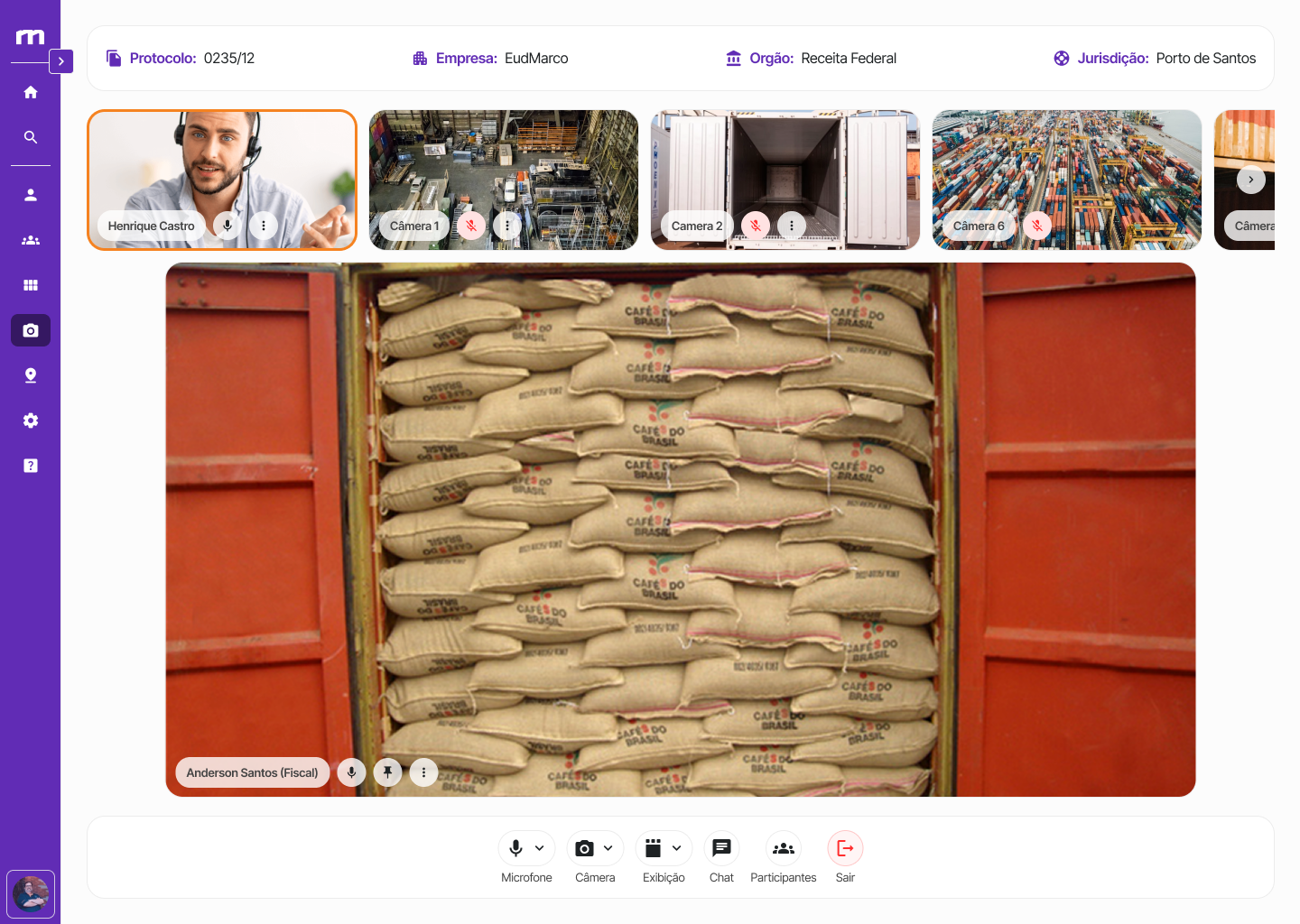
Task: Unmute Camera 2 microphone
Action: point(756,226)
